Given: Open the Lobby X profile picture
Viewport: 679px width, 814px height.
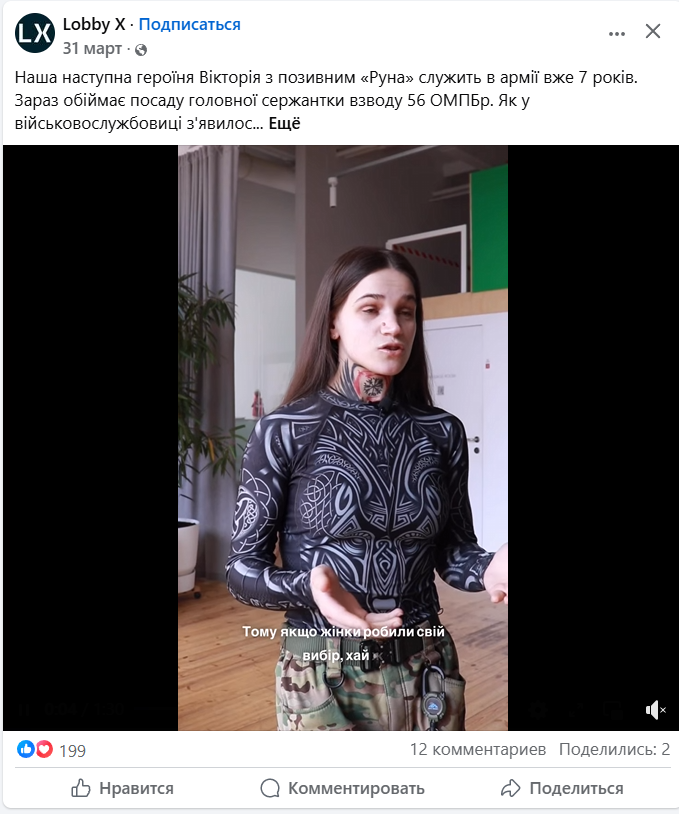Looking at the screenshot, I should point(35,33).
